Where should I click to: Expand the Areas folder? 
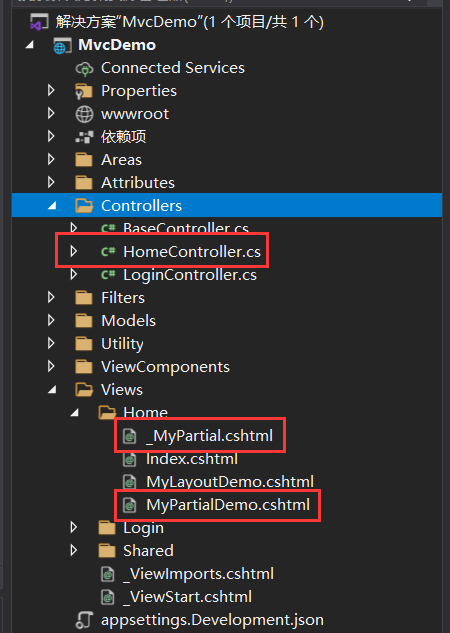51,159
